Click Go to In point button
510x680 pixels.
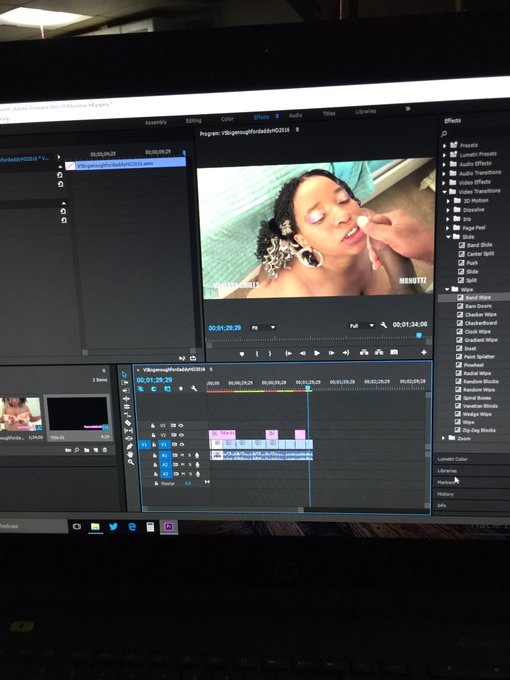288,353
